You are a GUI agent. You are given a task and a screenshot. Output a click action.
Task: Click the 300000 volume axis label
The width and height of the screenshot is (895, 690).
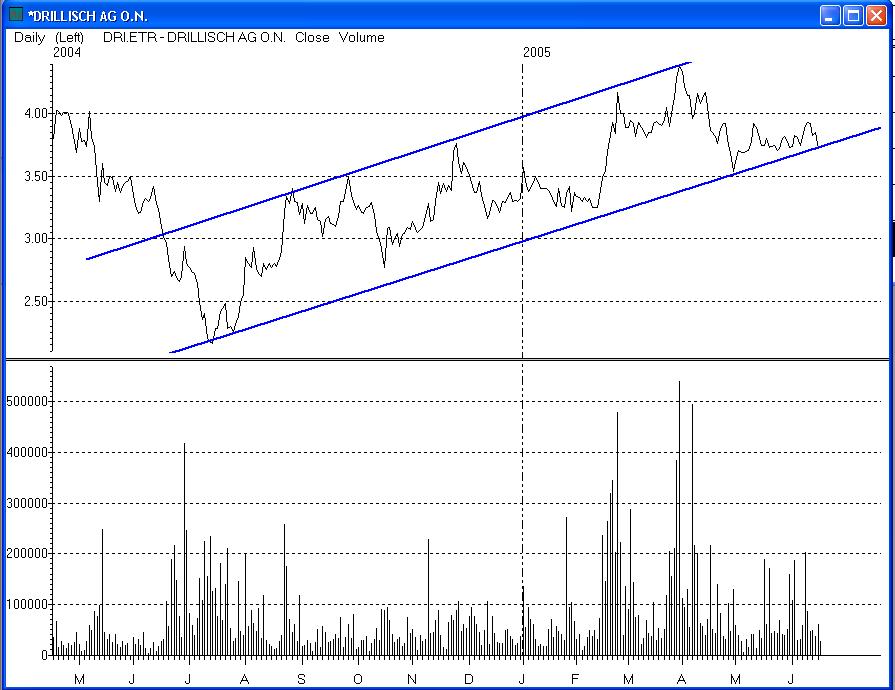pyautogui.click(x=27, y=503)
